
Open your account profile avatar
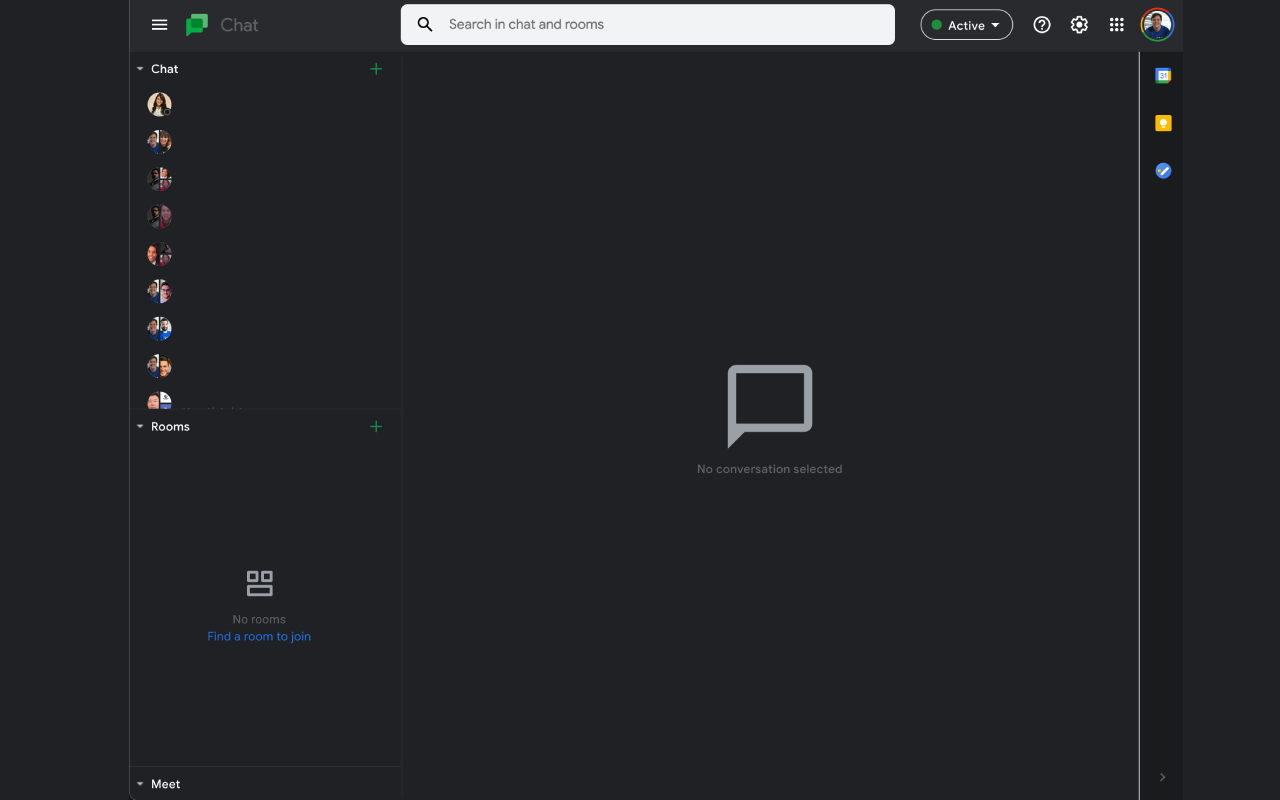click(x=1156, y=24)
